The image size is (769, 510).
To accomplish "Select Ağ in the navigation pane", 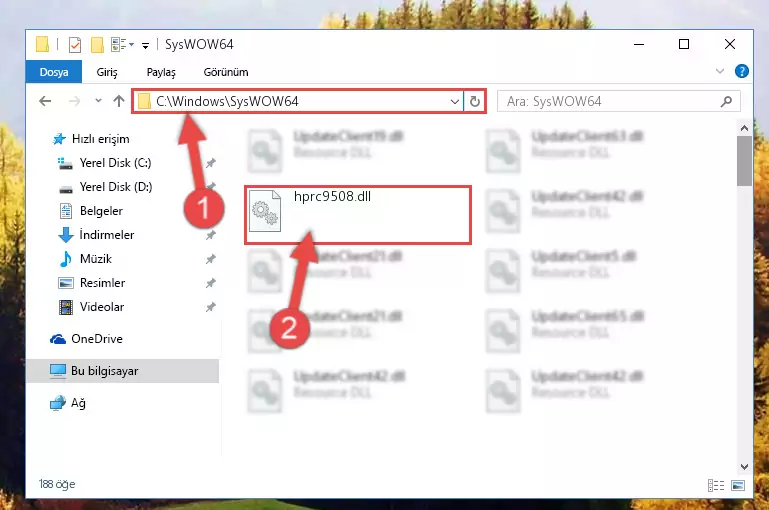I will (78, 403).
